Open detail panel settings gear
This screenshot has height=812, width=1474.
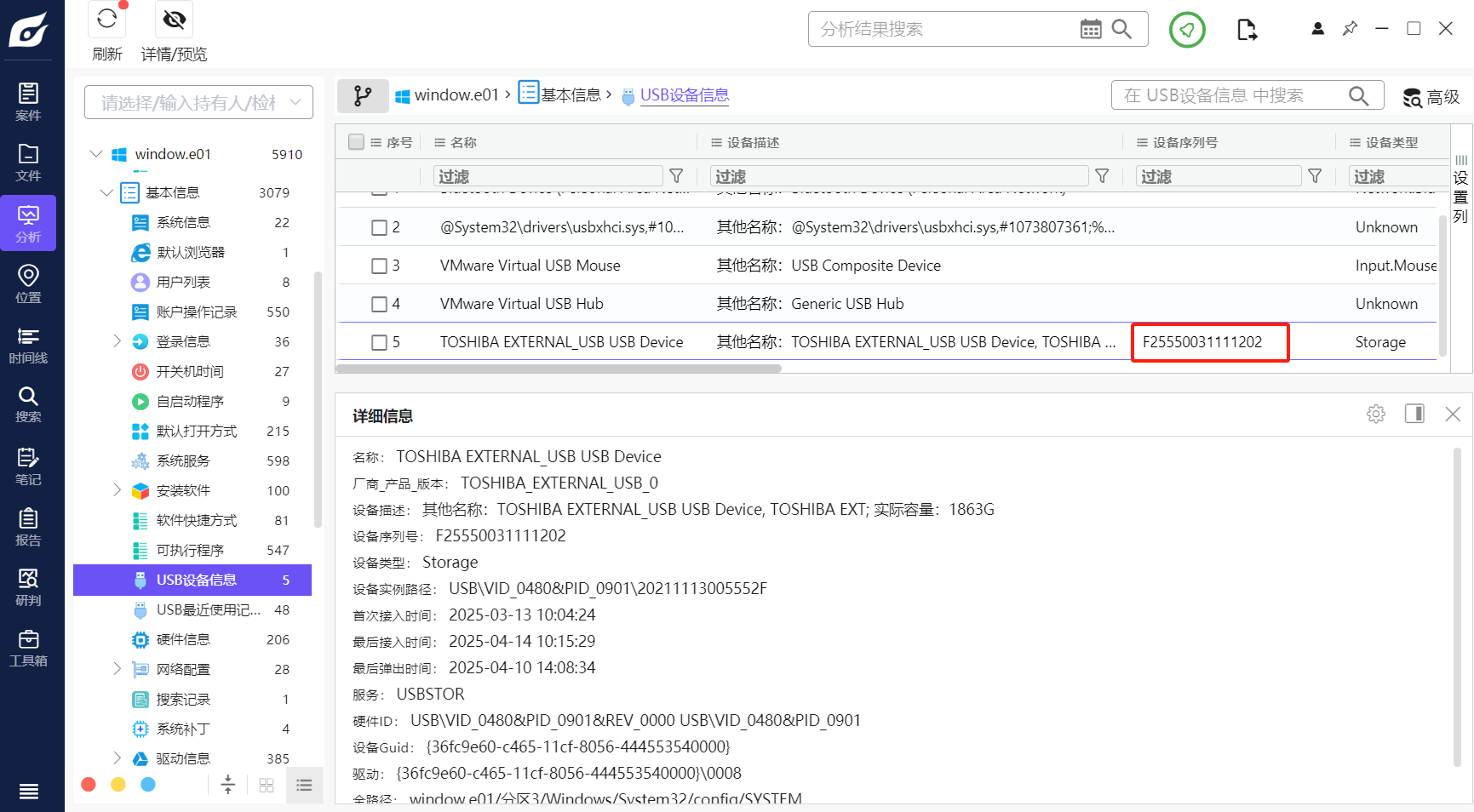[x=1376, y=414]
